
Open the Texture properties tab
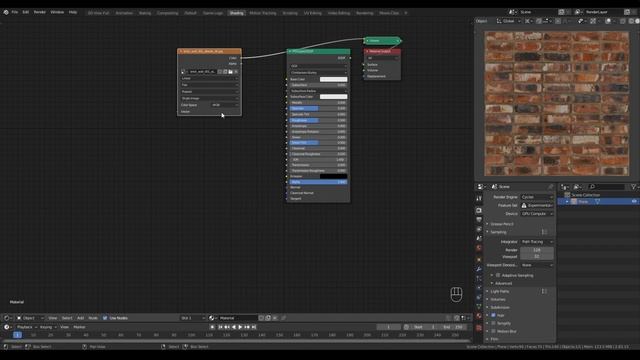pyautogui.click(x=479, y=327)
